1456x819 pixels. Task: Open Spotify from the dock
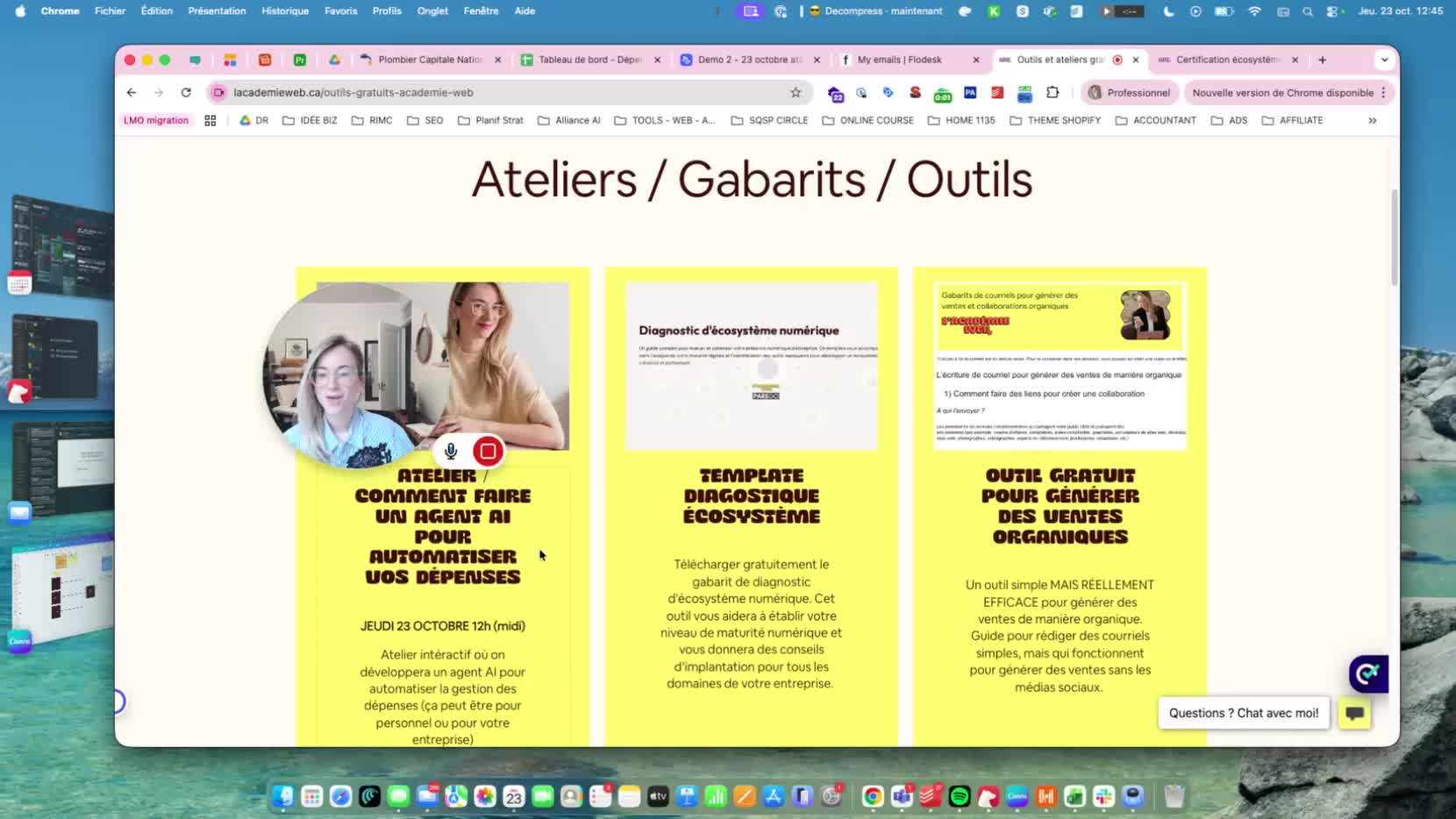coord(960,796)
